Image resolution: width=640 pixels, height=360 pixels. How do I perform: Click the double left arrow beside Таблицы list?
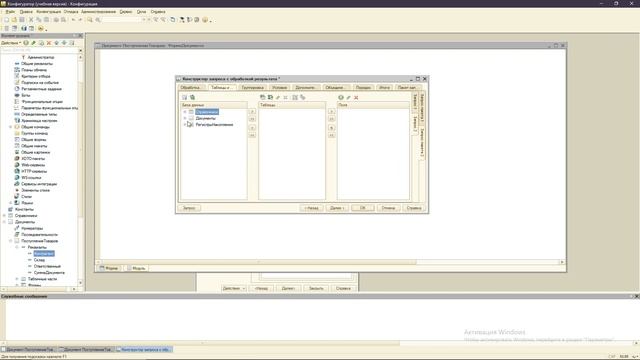pyautogui.click(x=331, y=135)
